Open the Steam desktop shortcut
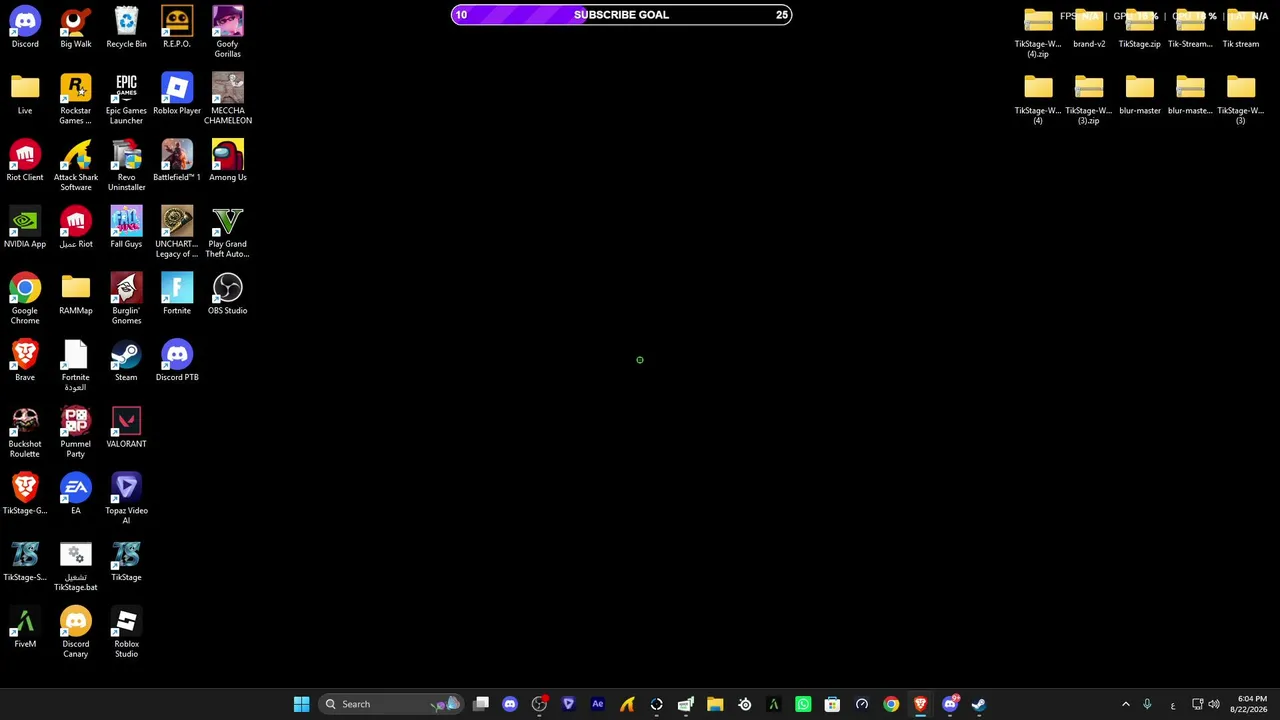The height and width of the screenshot is (720, 1280). [126, 360]
